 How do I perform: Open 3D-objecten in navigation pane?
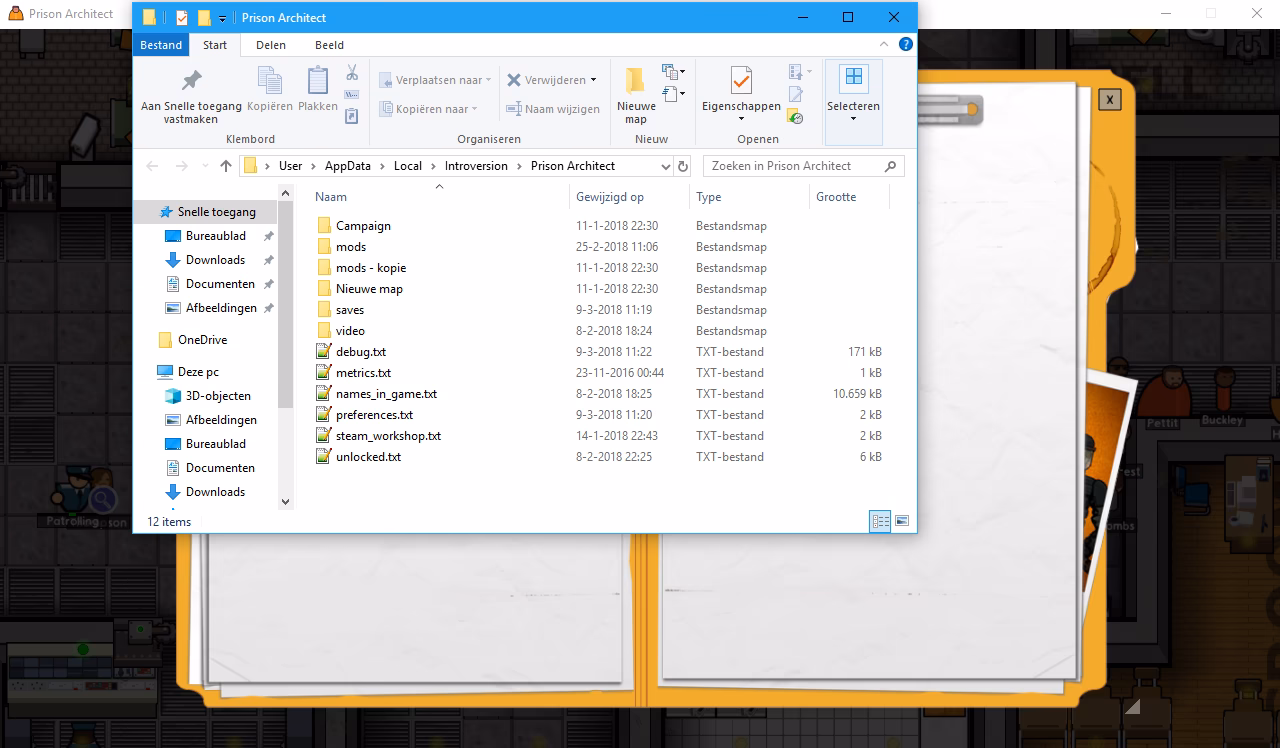pyautogui.click(x=218, y=396)
